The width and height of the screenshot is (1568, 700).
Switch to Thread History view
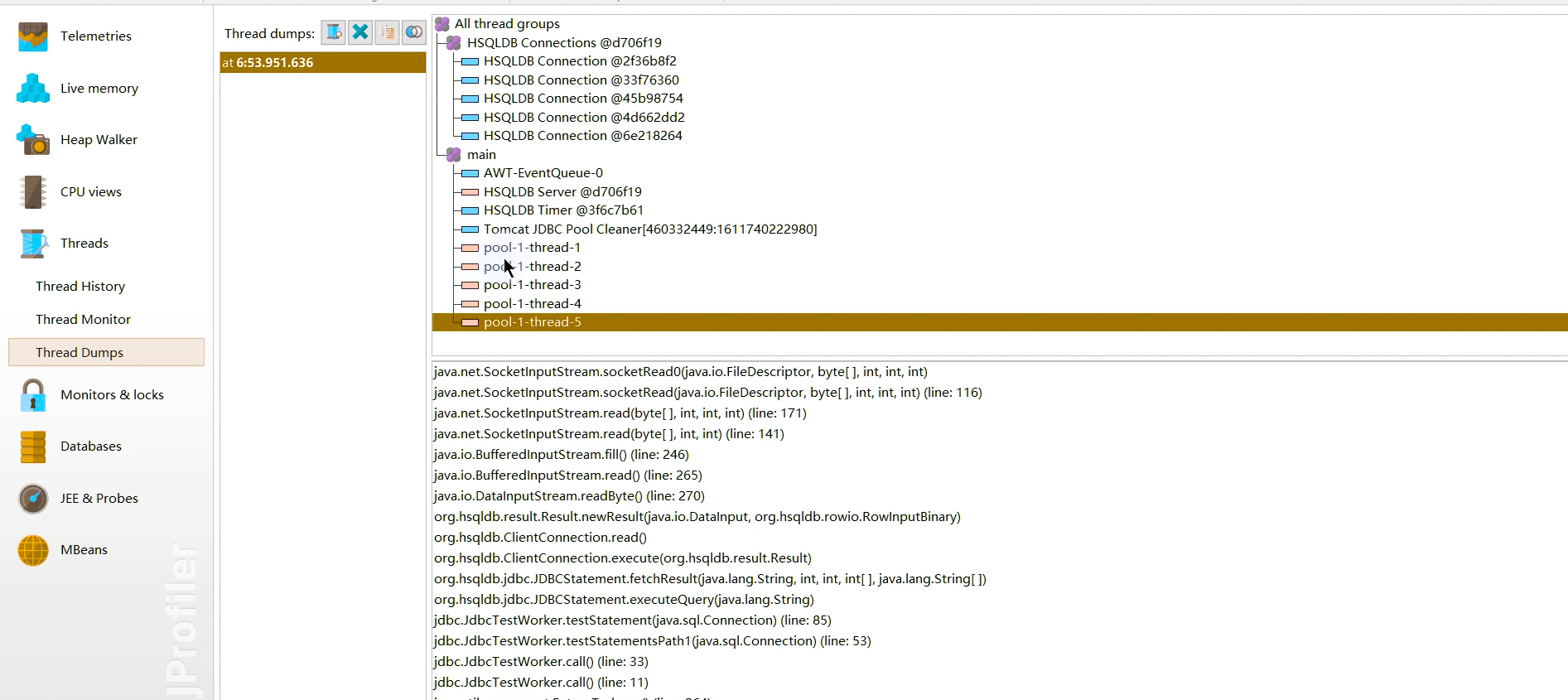pyautogui.click(x=80, y=287)
